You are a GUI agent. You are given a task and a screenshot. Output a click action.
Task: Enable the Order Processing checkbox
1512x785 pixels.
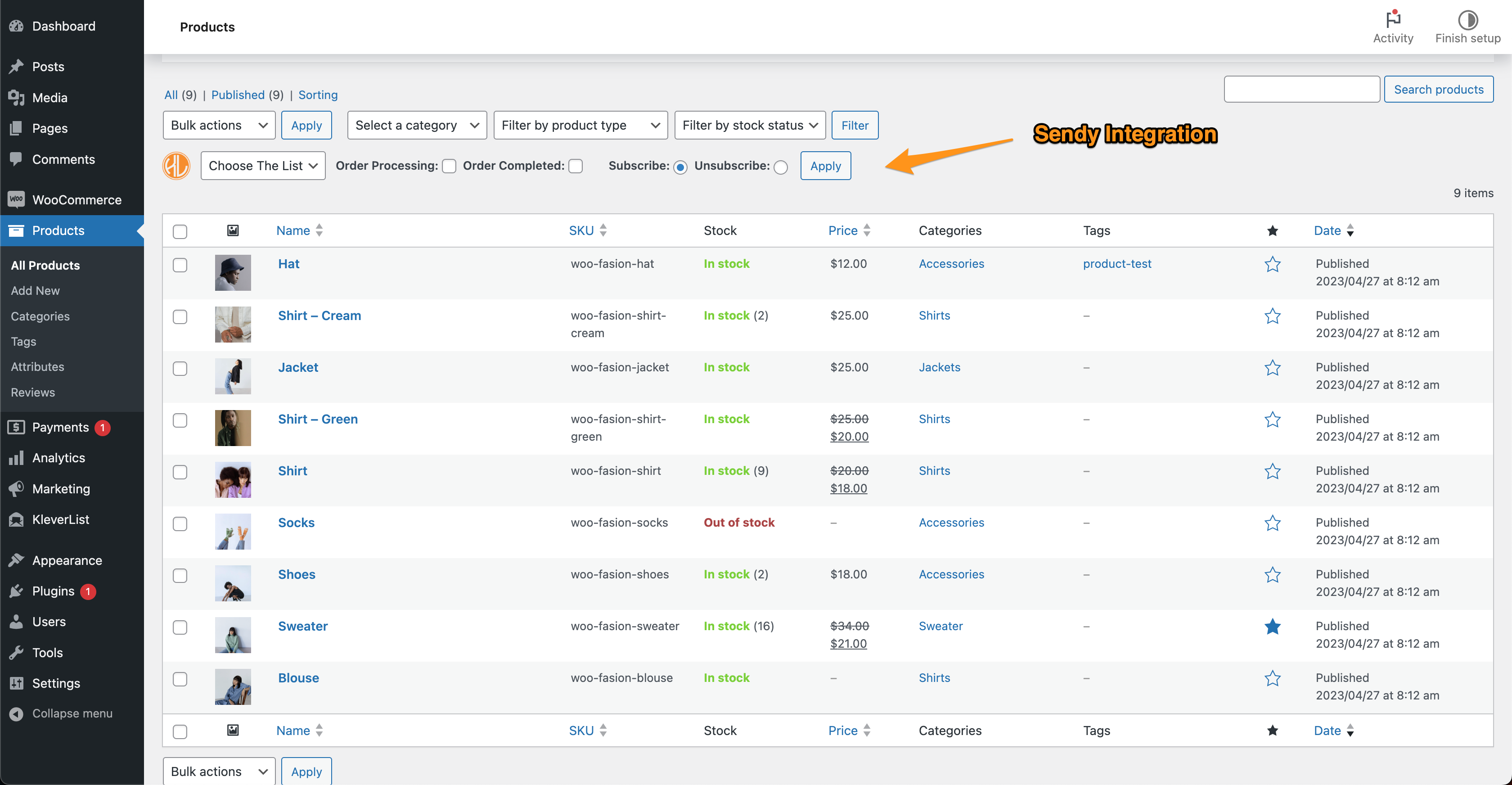(450, 167)
